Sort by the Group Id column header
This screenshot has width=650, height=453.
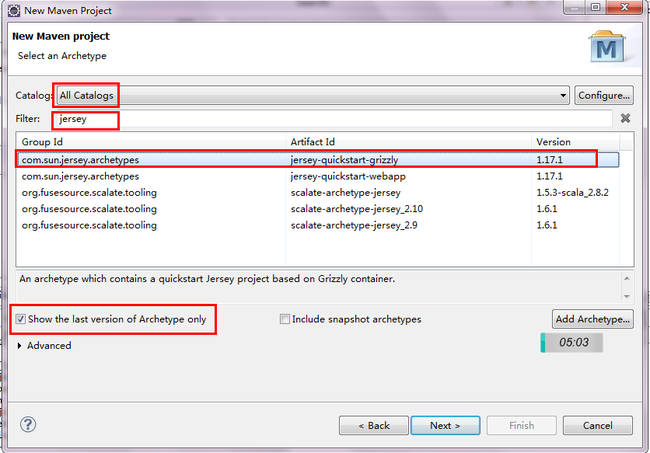pos(151,142)
